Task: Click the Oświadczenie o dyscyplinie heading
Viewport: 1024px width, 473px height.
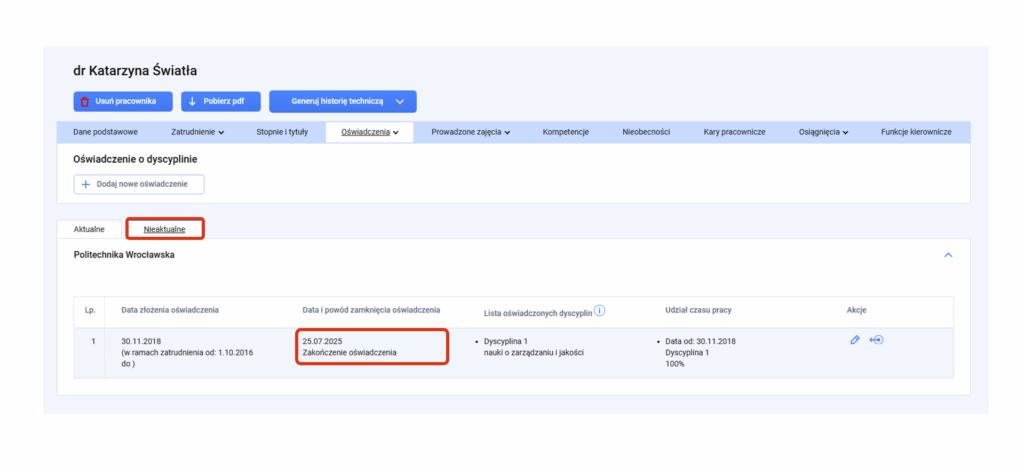Action: click(135, 159)
